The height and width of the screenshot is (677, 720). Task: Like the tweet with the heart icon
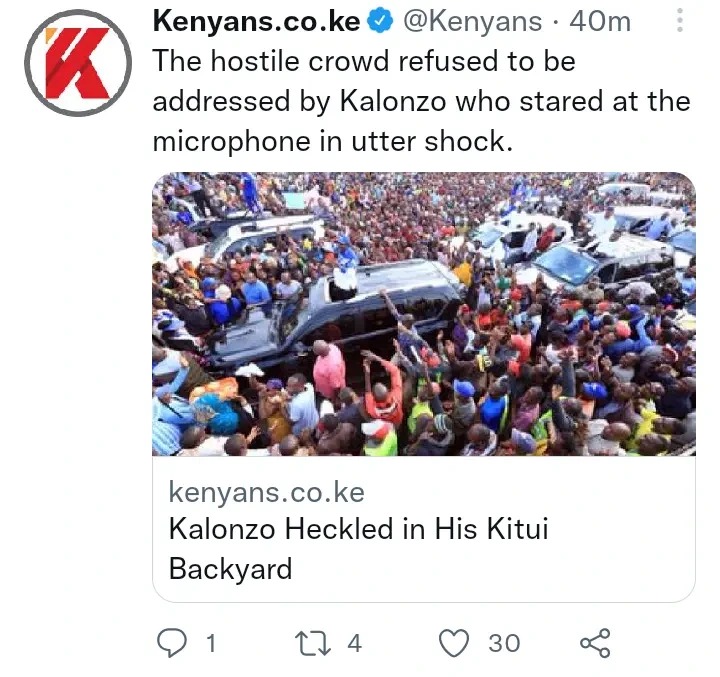click(x=454, y=643)
